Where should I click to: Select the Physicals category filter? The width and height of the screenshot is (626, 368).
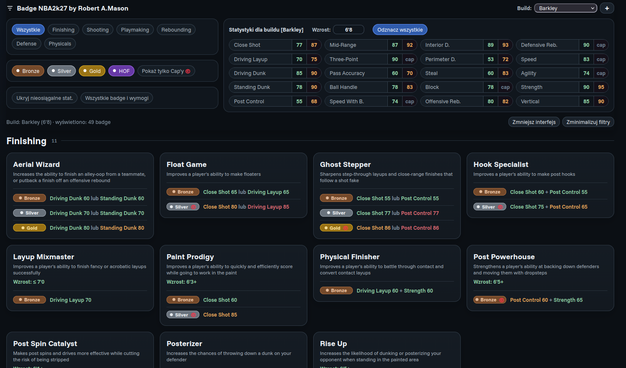coord(60,44)
